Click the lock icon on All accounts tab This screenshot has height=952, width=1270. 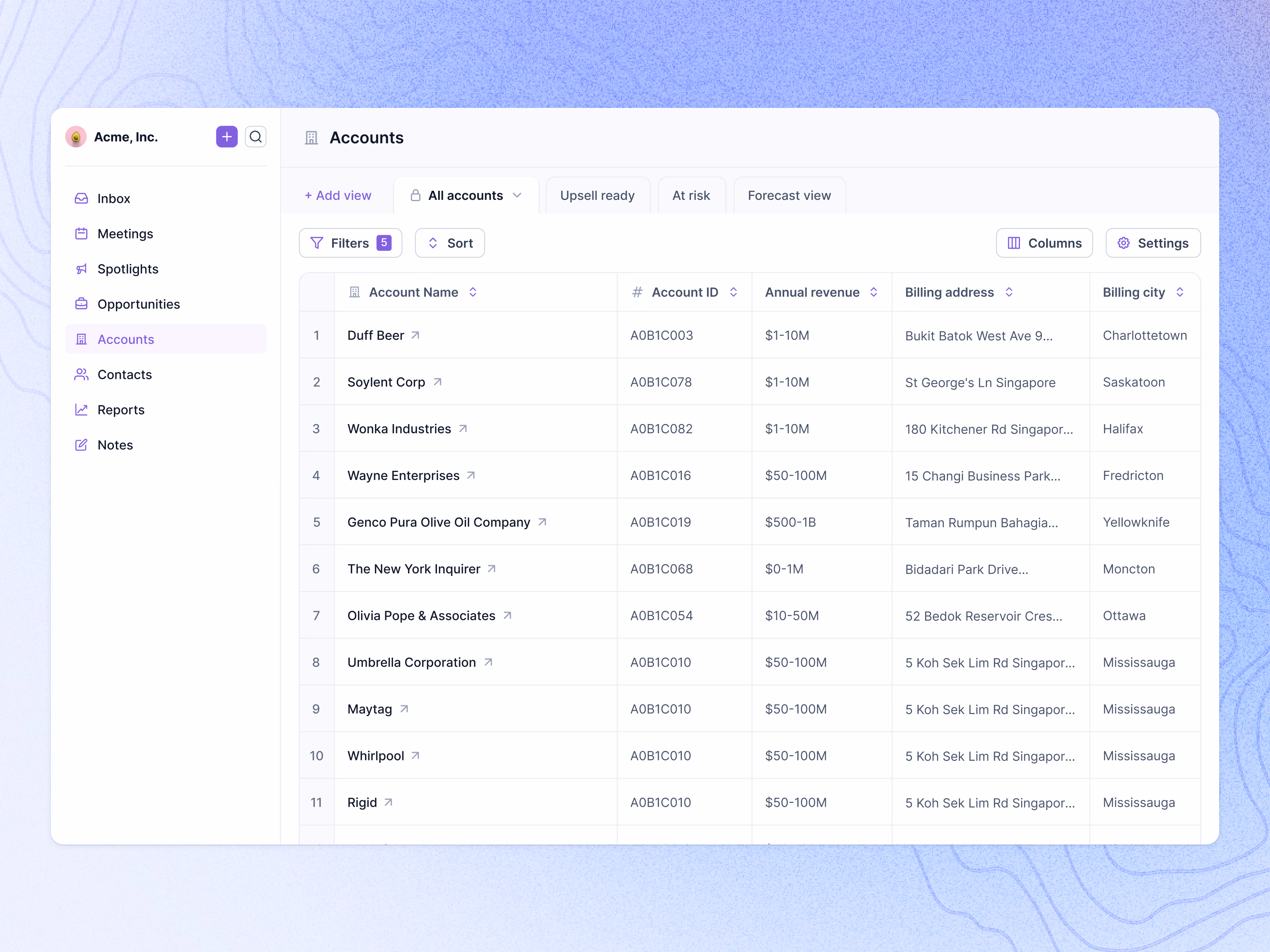415,195
